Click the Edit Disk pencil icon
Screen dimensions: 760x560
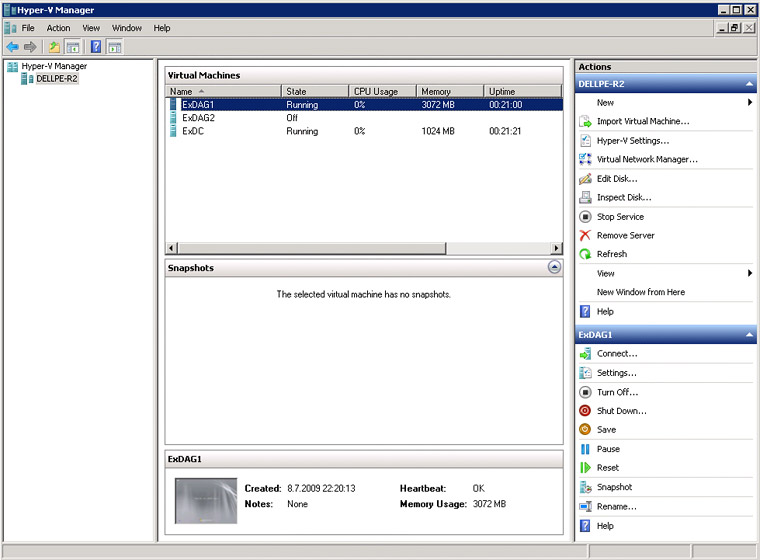[x=585, y=179]
